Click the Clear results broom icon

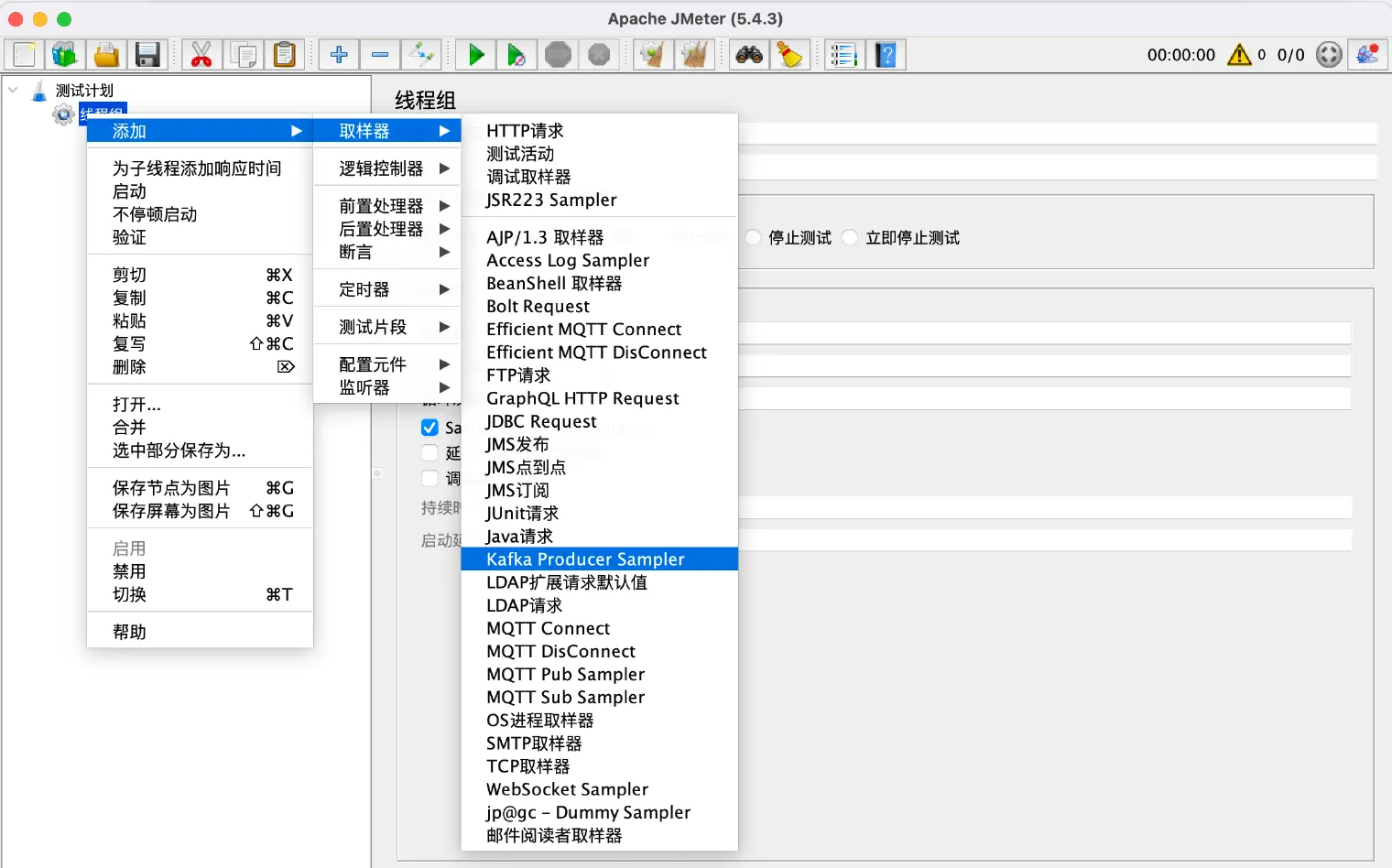[x=653, y=55]
